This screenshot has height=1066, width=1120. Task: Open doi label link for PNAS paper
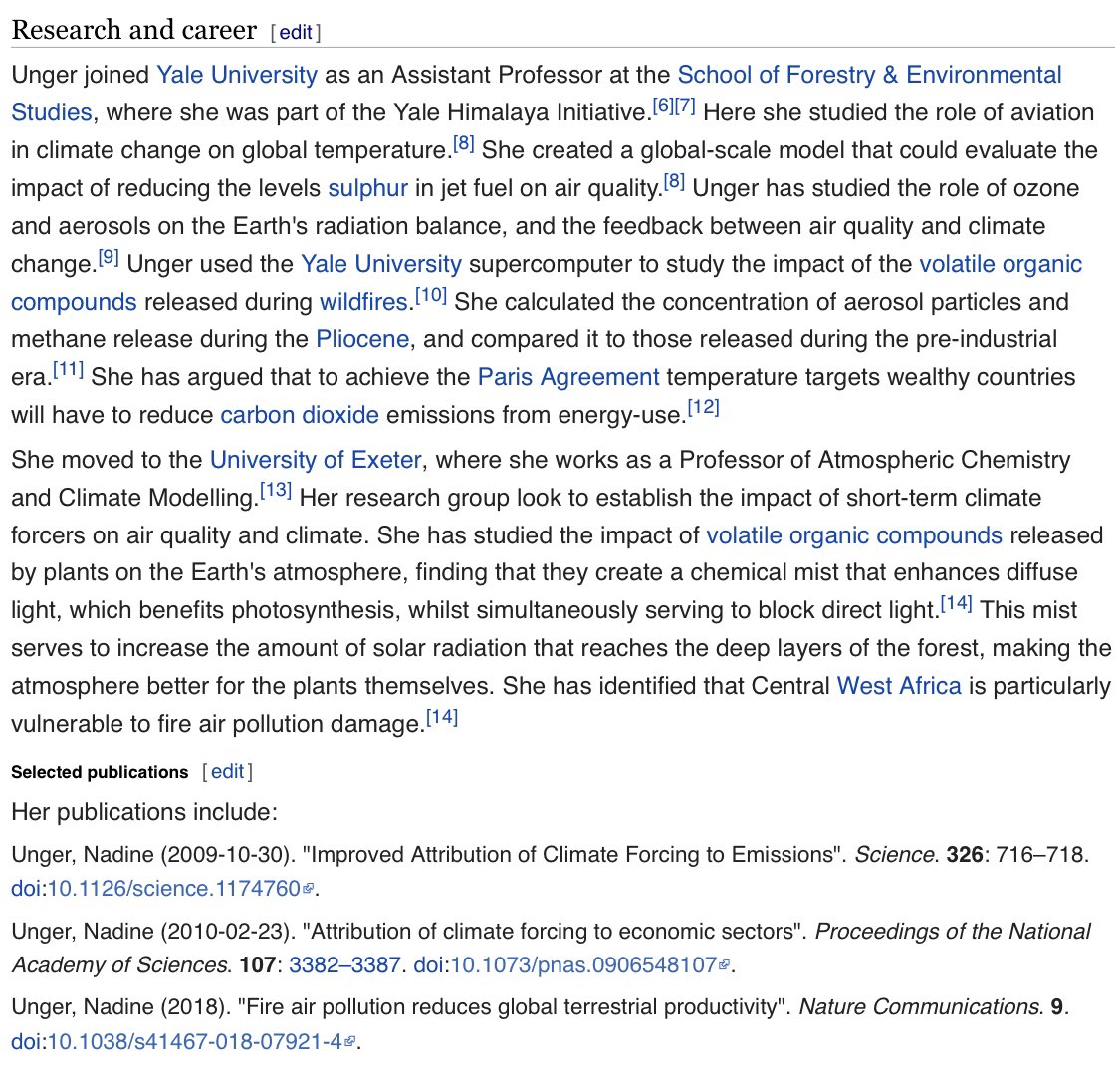coord(428,964)
